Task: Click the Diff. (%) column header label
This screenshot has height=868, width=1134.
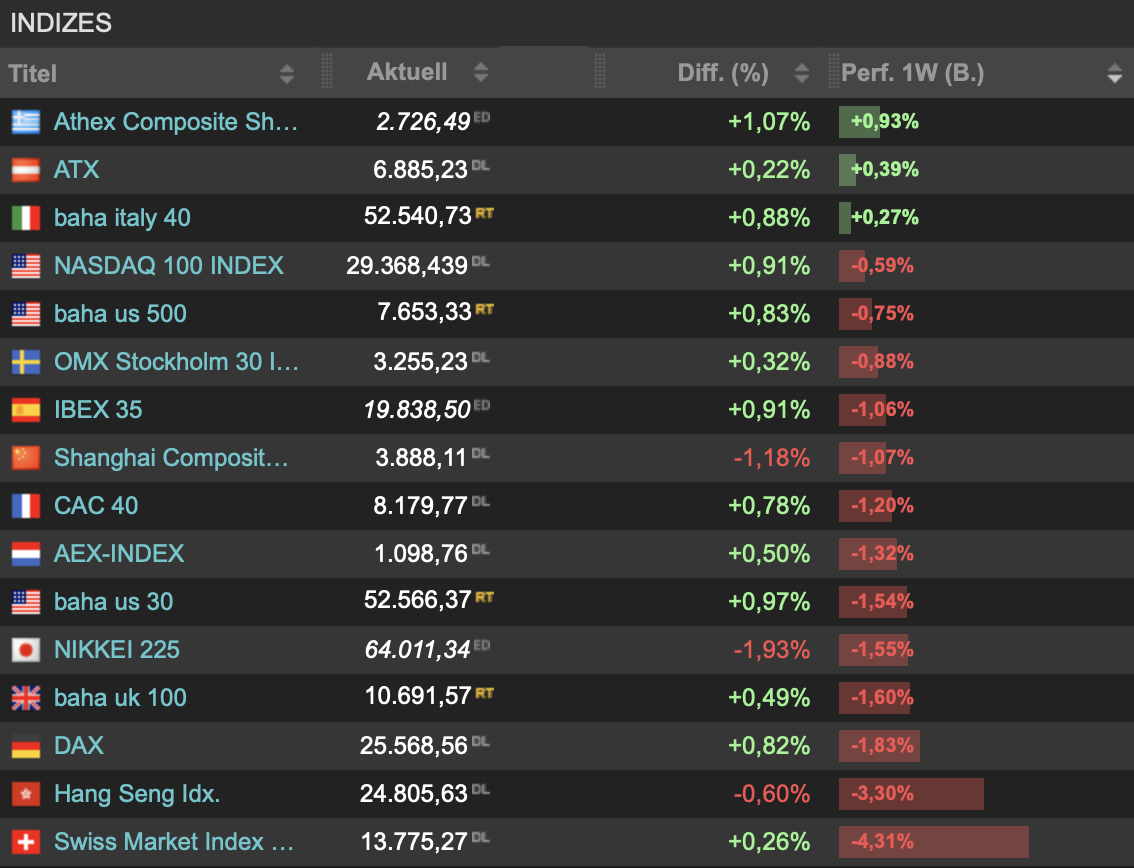Action: pyautogui.click(x=723, y=72)
